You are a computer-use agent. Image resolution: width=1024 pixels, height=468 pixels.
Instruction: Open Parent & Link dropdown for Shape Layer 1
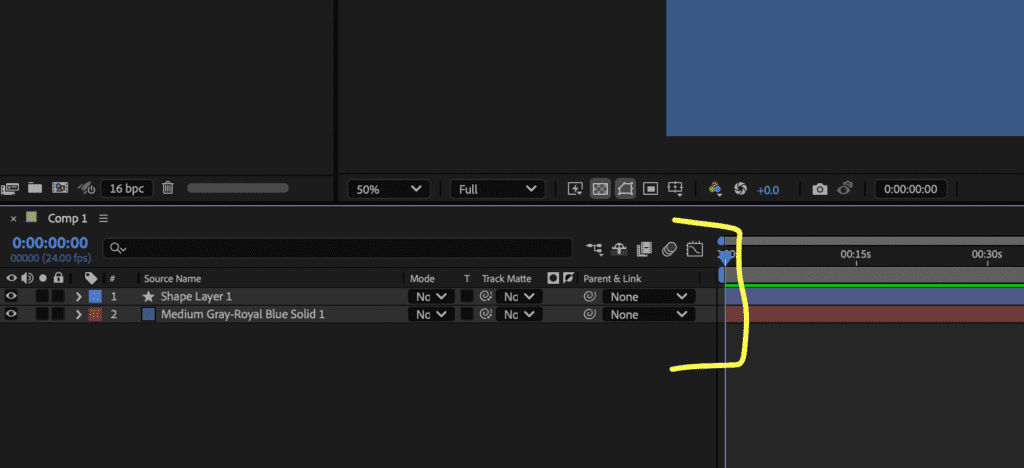click(x=648, y=297)
